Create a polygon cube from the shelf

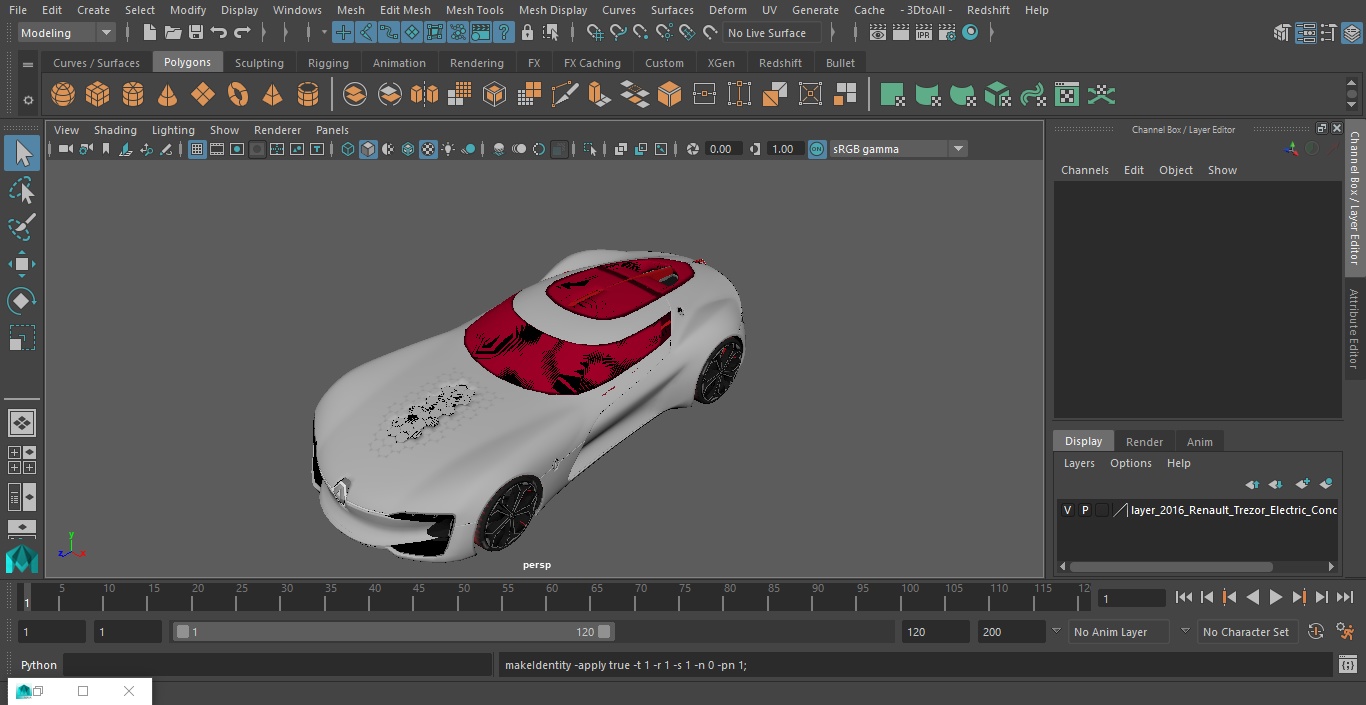98,95
